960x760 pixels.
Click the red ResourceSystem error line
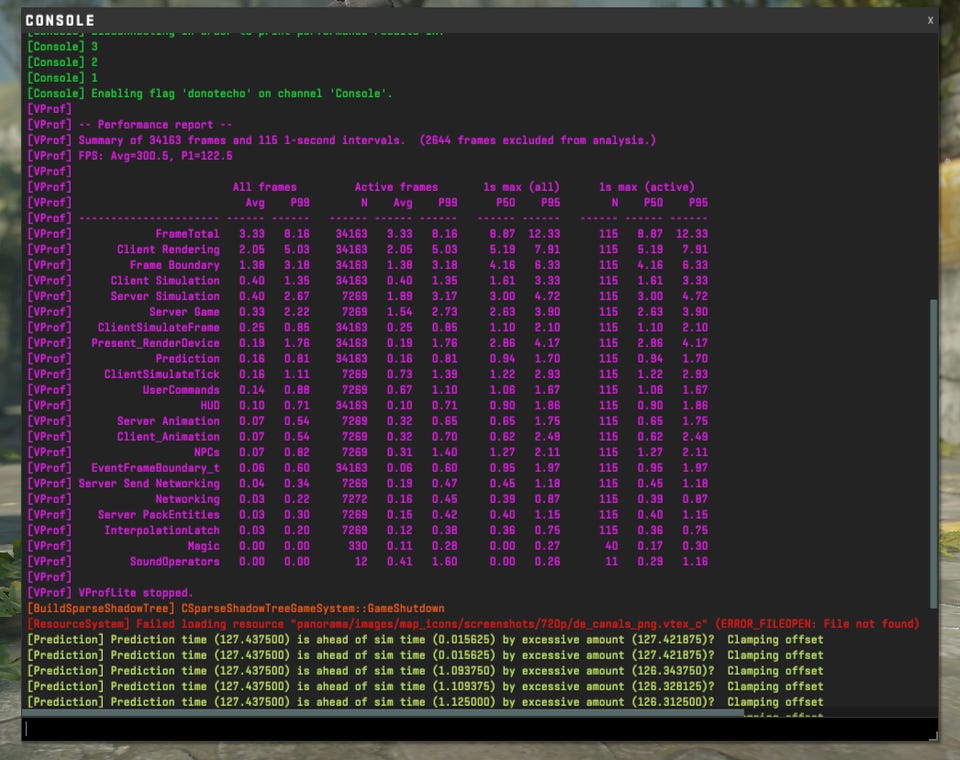(x=472, y=624)
